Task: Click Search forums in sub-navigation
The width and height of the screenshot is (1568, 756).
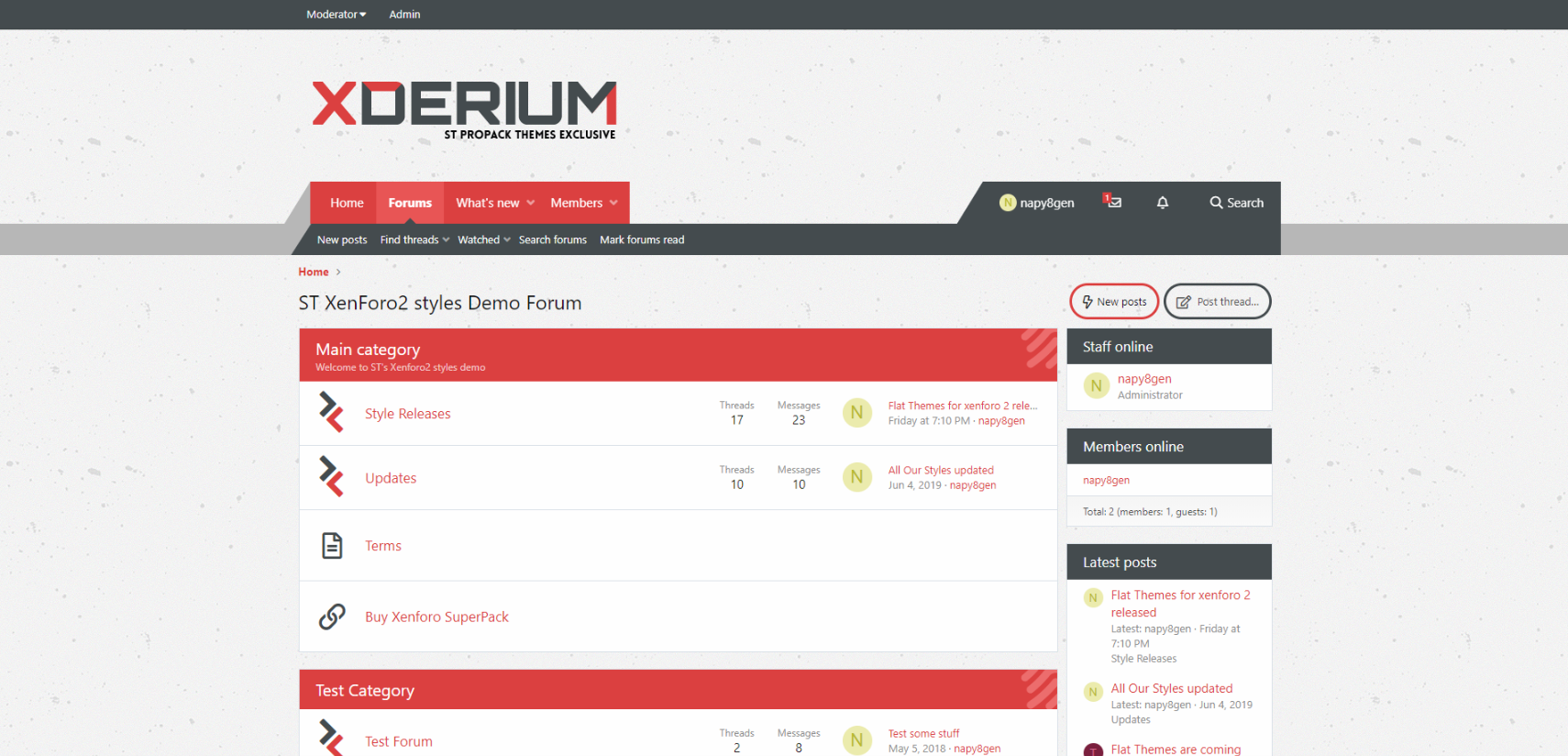Action: 553,239
